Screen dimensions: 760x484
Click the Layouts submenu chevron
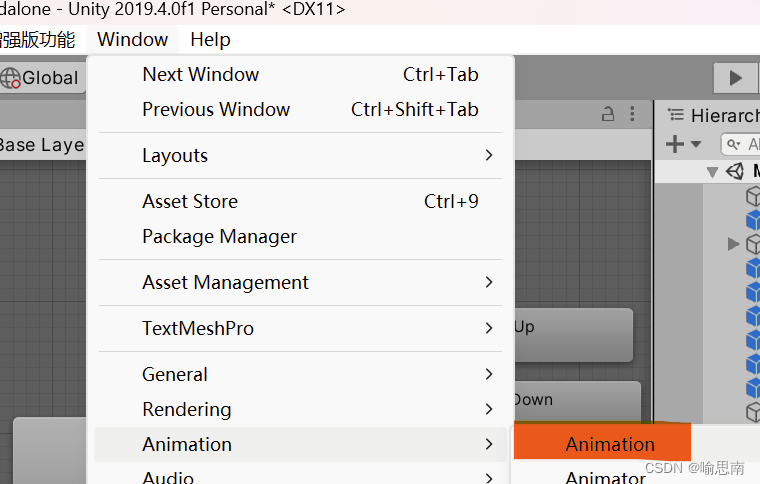tap(489, 156)
